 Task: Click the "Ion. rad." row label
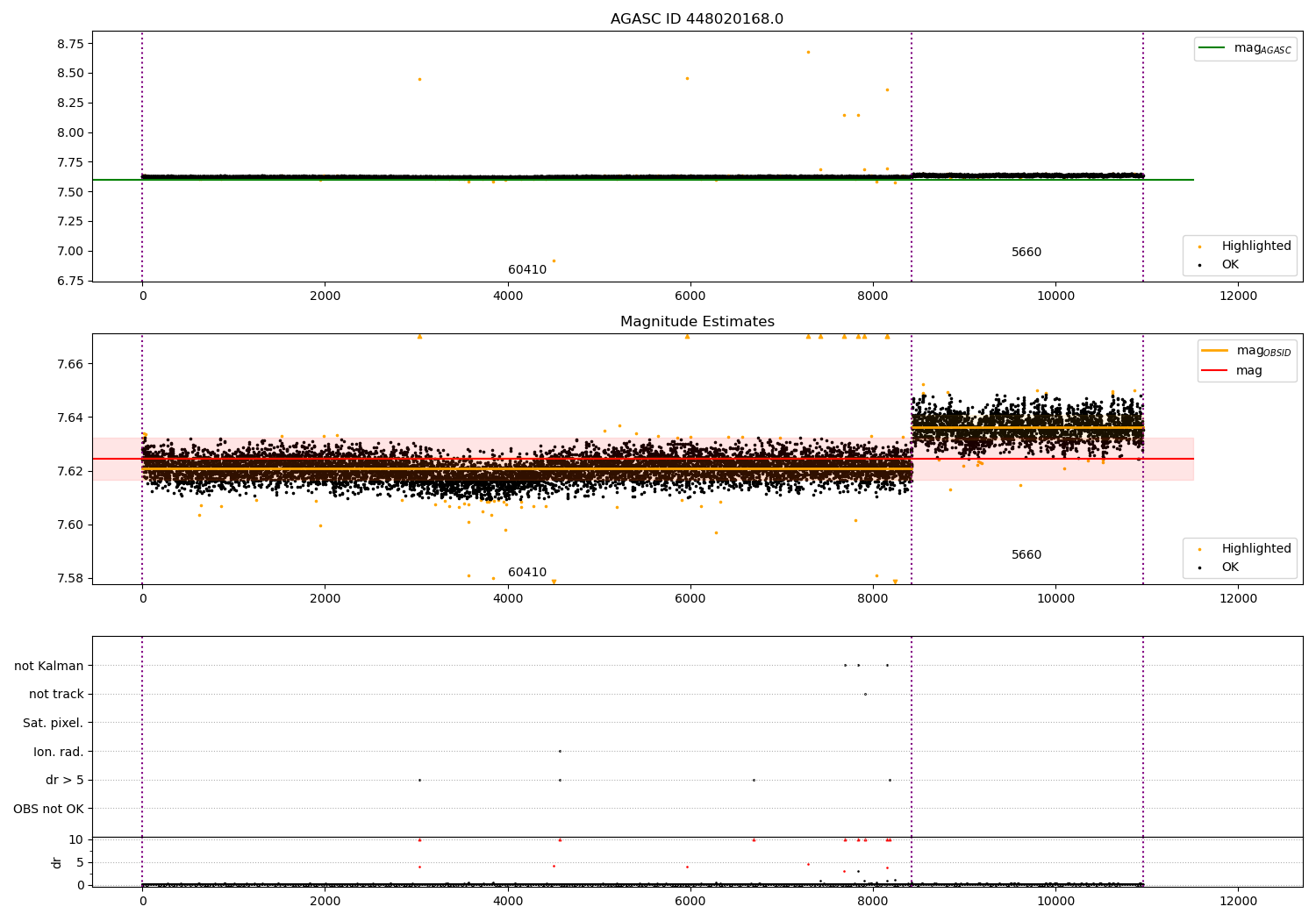tap(59, 752)
